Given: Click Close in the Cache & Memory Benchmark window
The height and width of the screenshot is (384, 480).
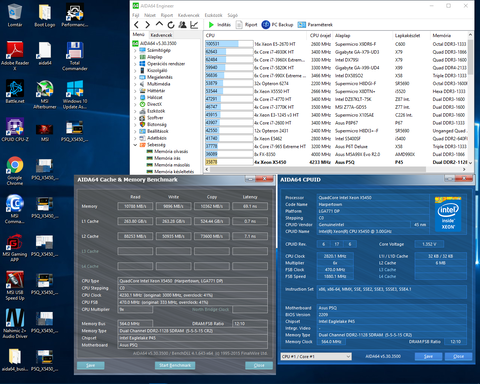Looking at the screenshot, I should point(259,365).
